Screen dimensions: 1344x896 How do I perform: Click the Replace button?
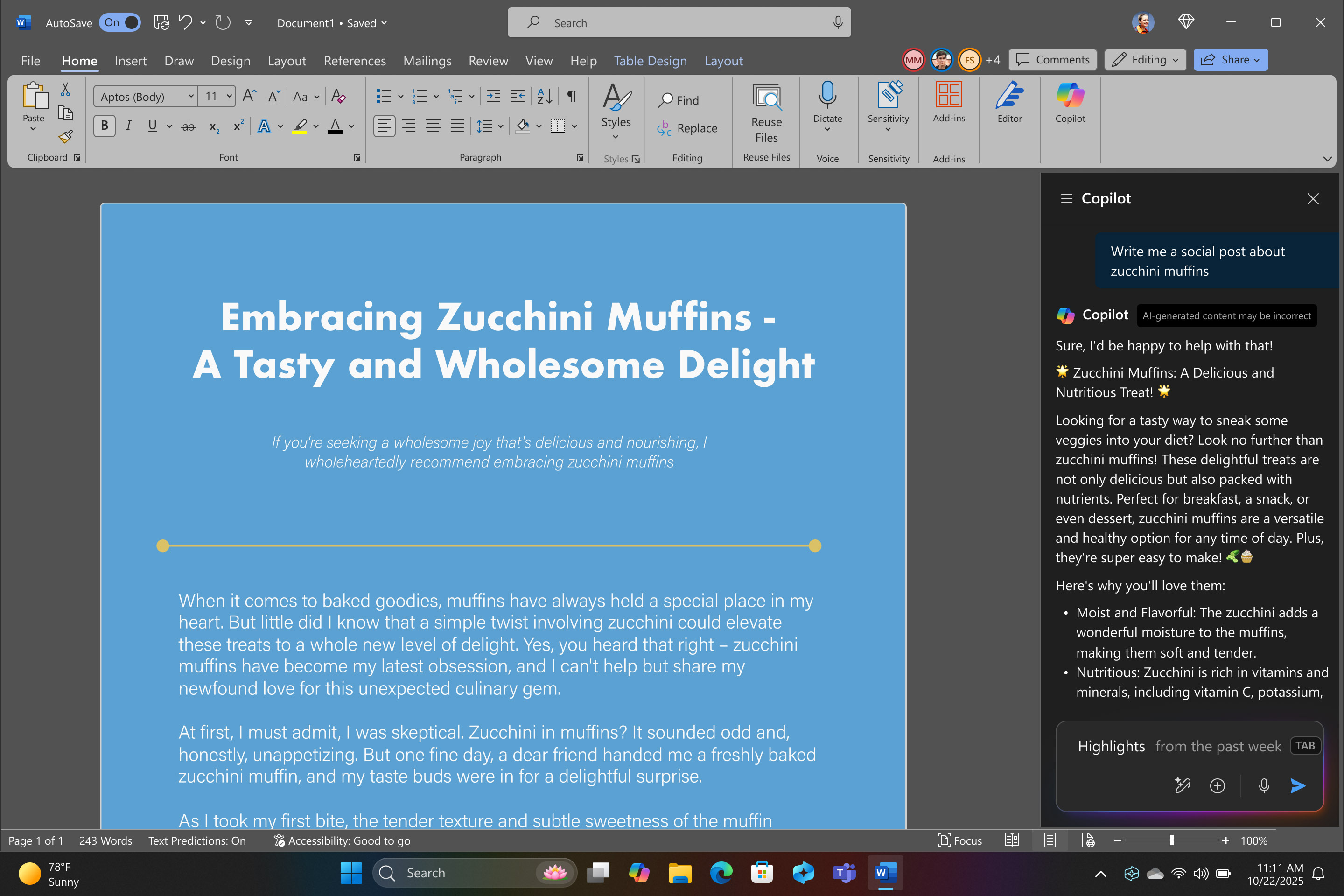(x=687, y=128)
